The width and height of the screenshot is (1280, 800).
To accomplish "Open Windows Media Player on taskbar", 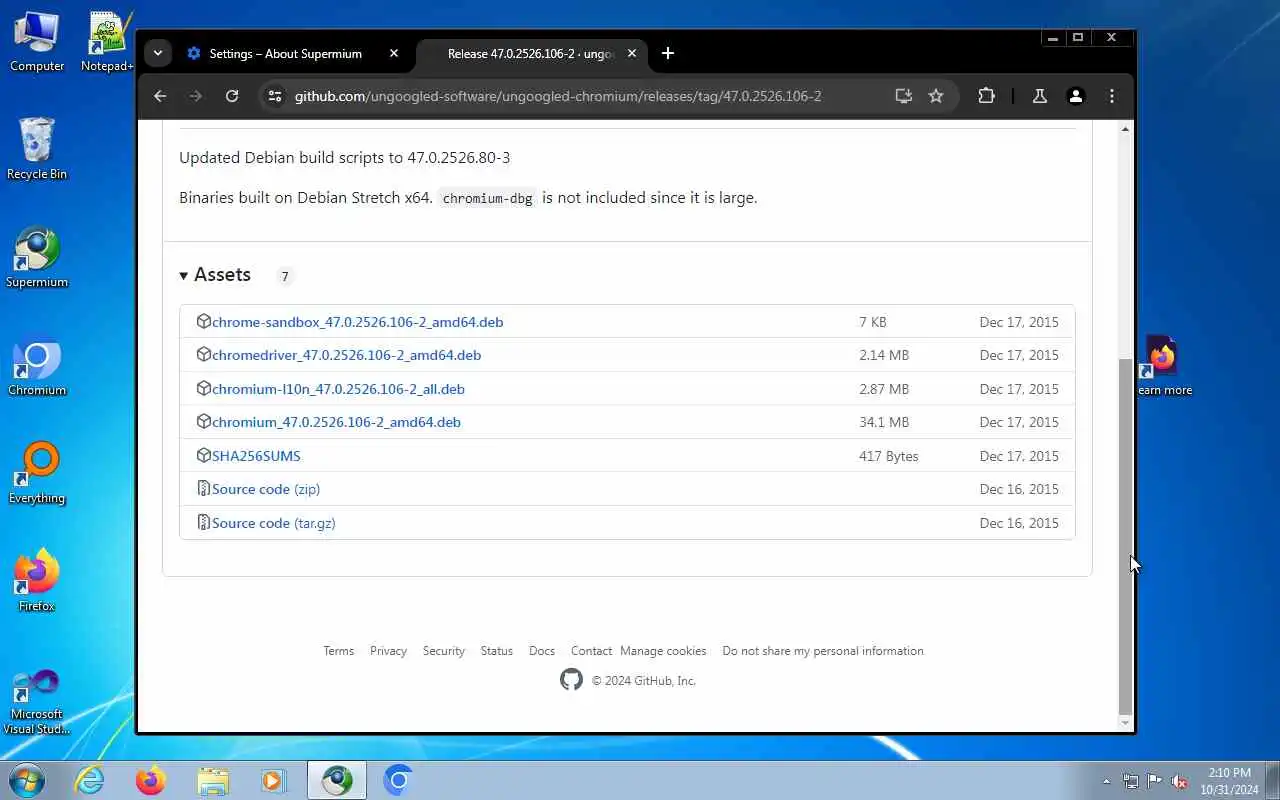I will click(x=274, y=780).
